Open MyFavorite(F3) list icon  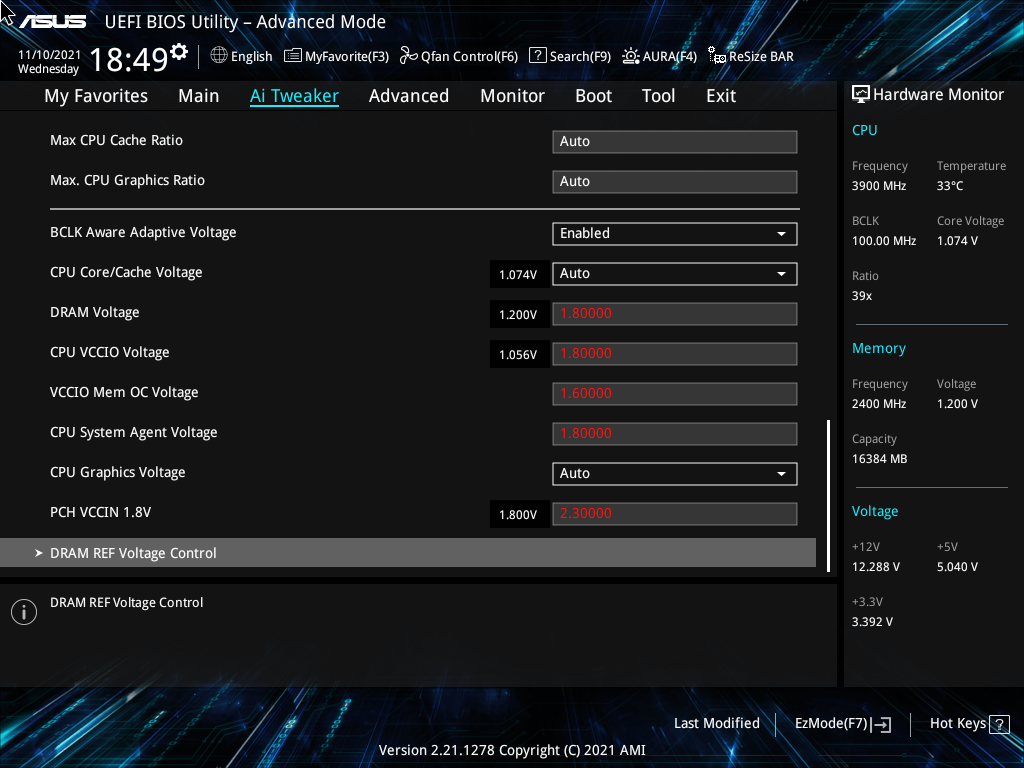pos(293,56)
